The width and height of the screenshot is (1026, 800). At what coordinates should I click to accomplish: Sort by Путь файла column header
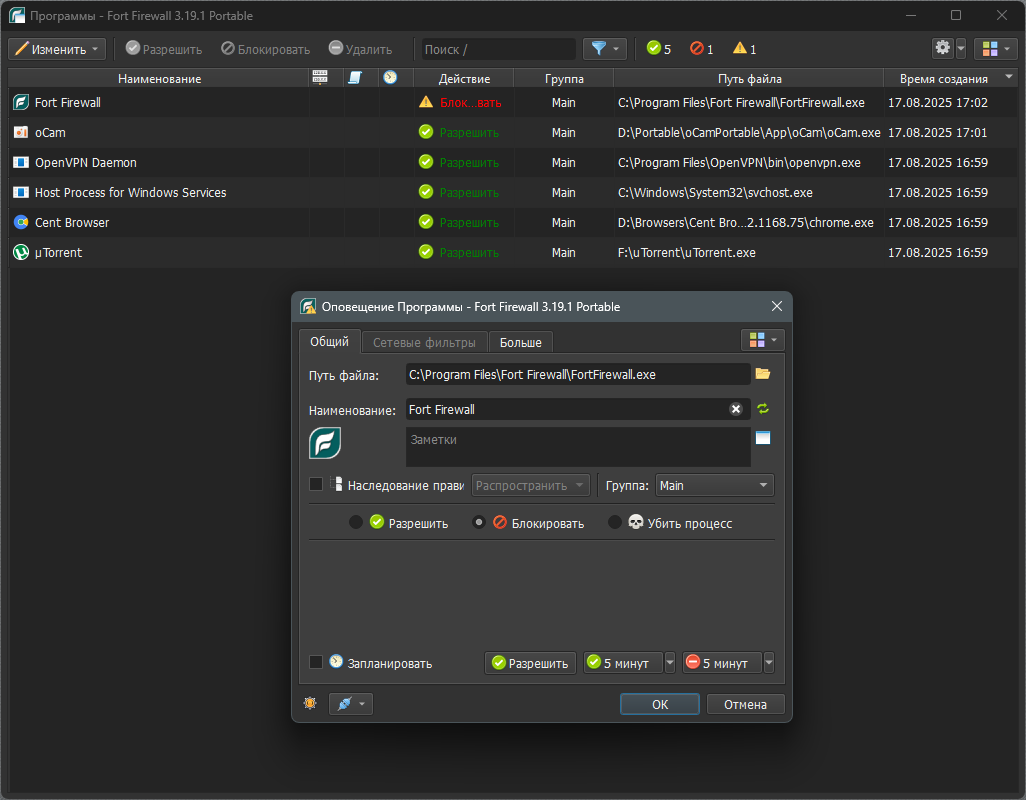coord(749,78)
